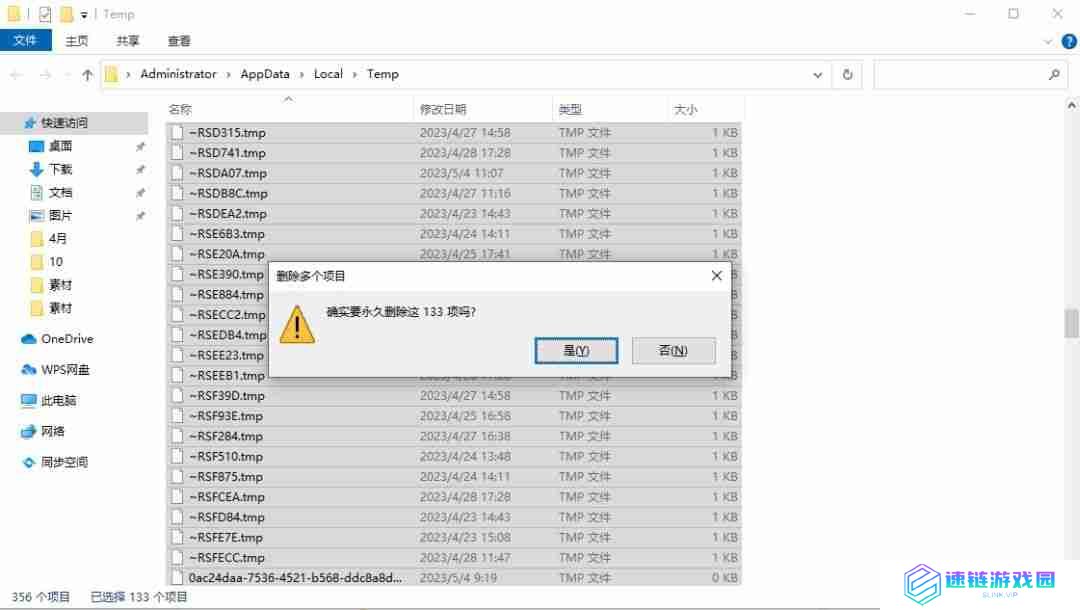The width and height of the screenshot is (1080, 610).
Task: Click the vertical scrollbar thumb of file list
Action: click(1071, 323)
